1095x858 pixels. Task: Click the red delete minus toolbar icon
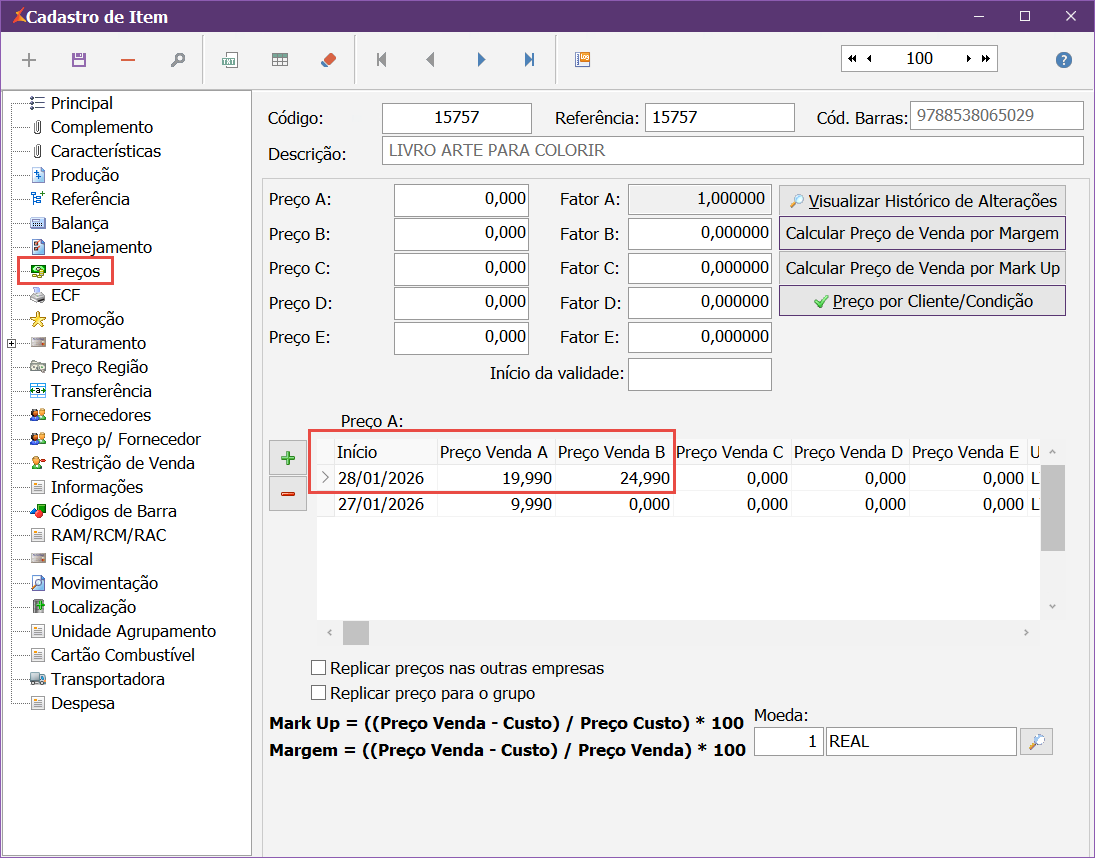(x=128, y=60)
